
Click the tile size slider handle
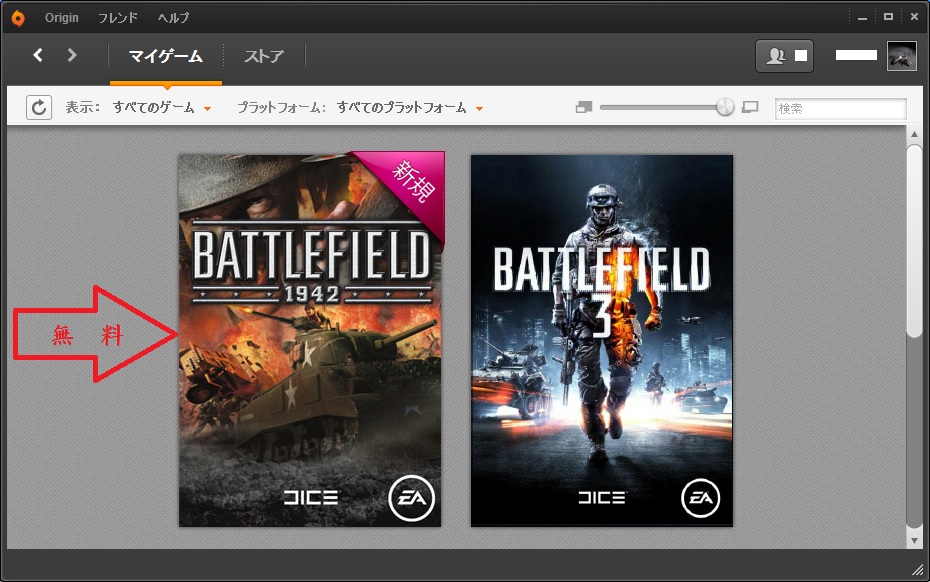(x=725, y=107)
